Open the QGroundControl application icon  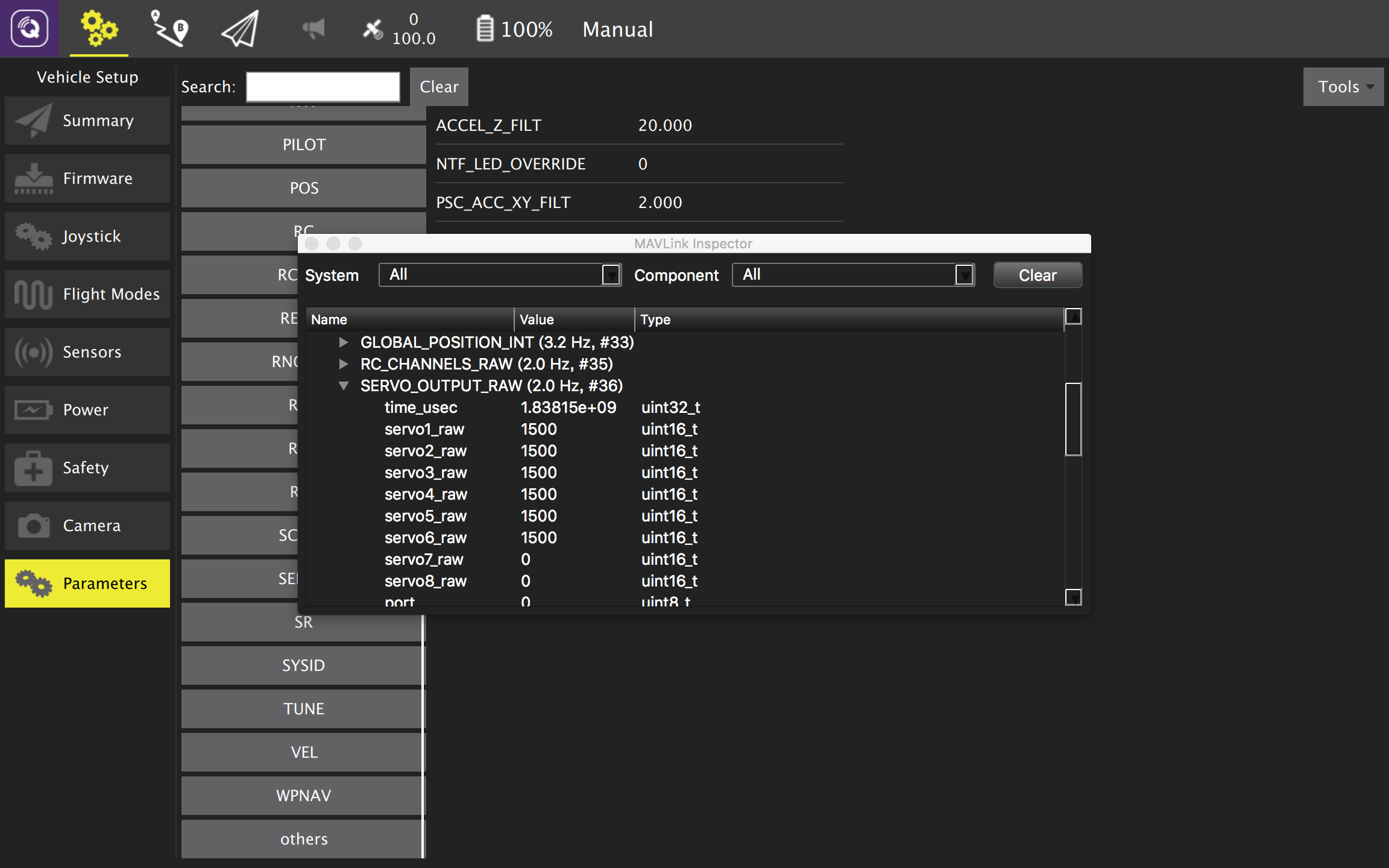(x=29, y=28)
